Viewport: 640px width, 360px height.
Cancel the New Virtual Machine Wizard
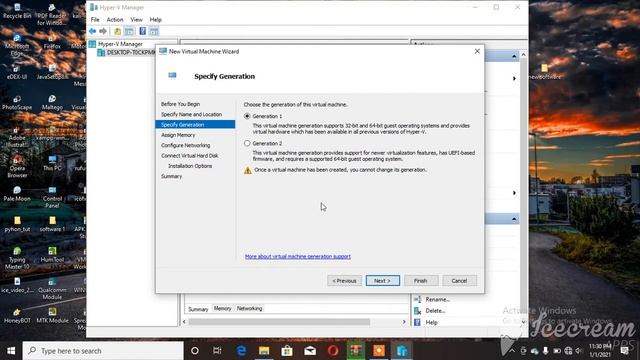point(459,281)
